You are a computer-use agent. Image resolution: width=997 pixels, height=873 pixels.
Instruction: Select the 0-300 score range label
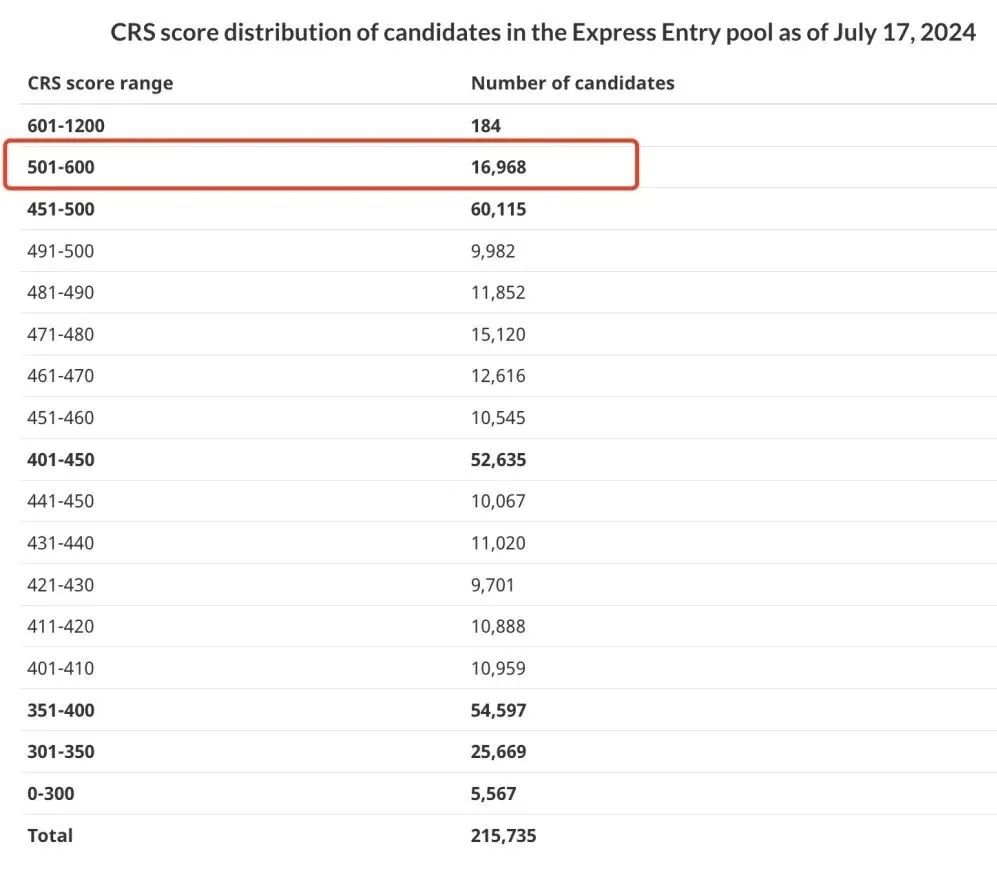(x=50, y=794)
